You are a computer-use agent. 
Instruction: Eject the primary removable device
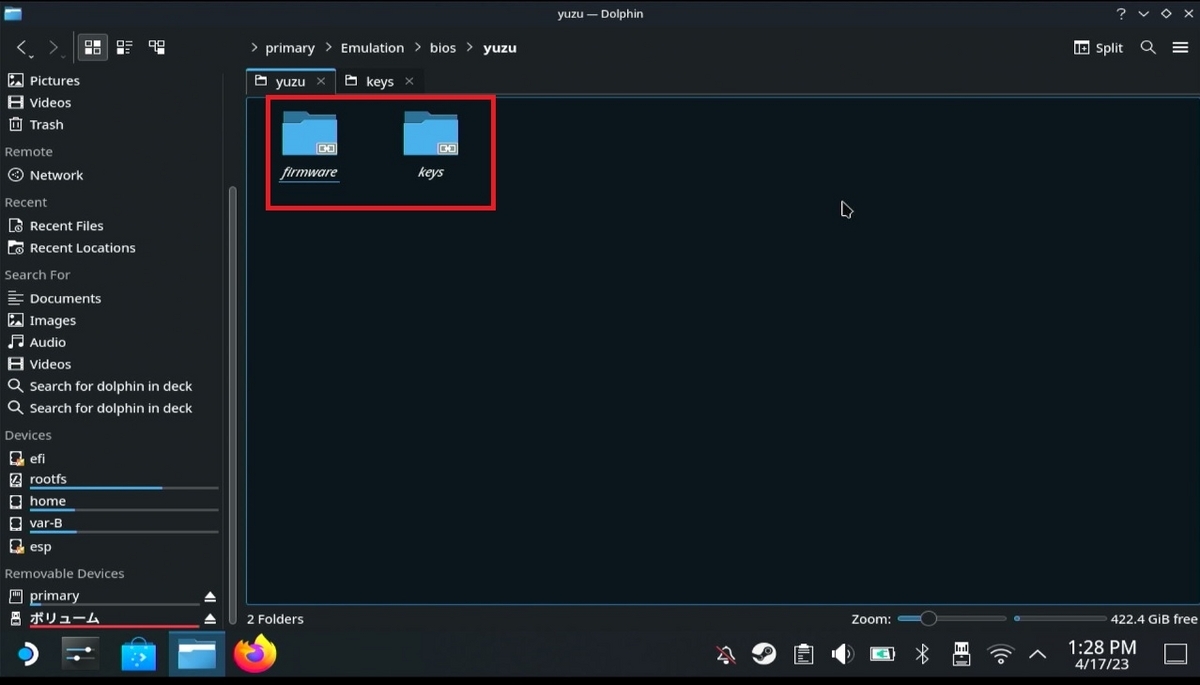pos(210,596)
